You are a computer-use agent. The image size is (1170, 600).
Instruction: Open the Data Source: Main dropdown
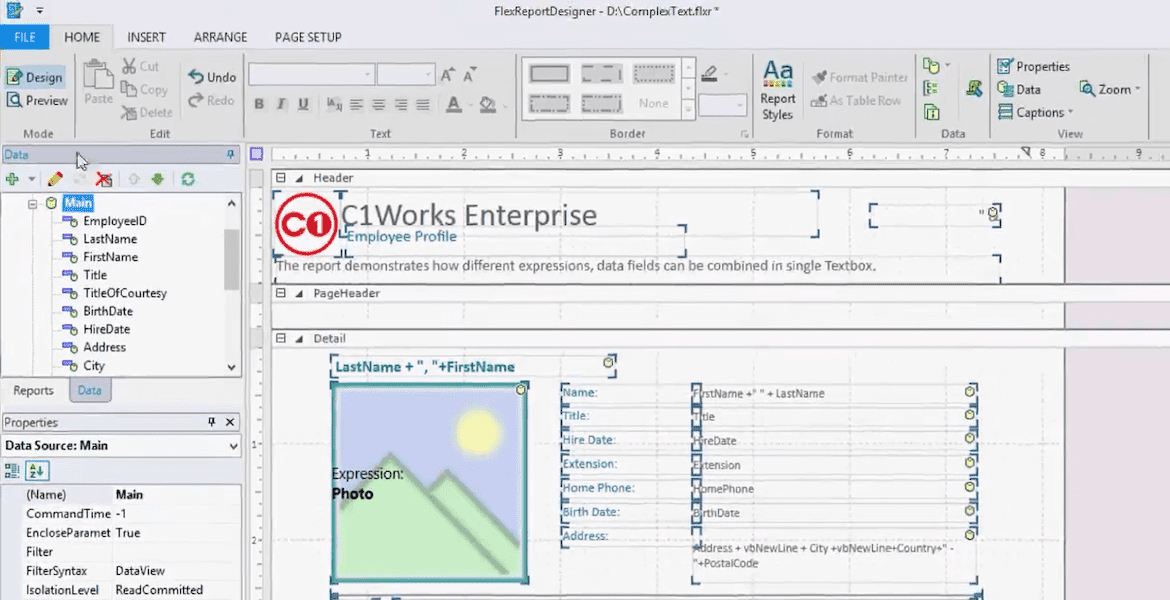pos(233,446)
